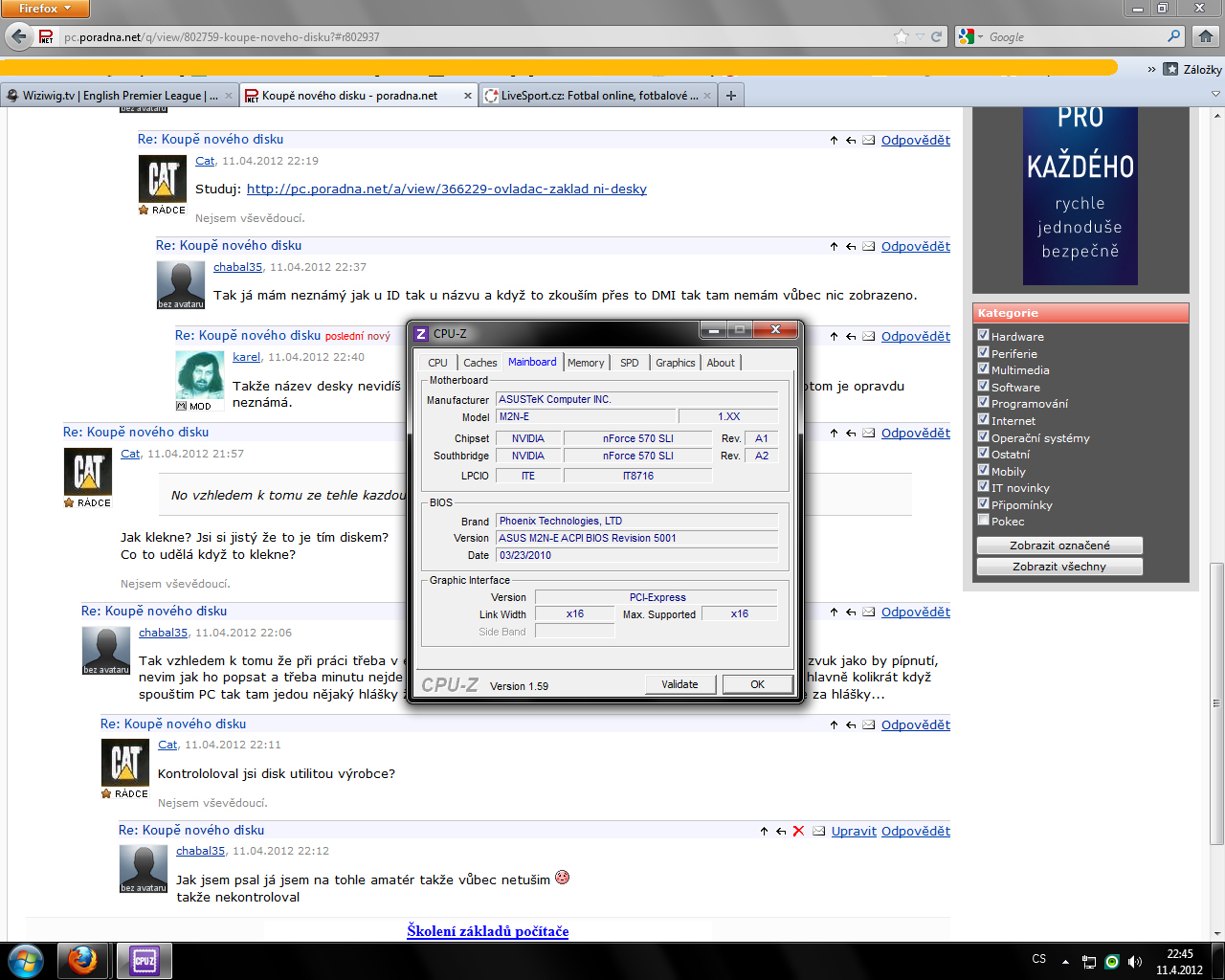Toggle the Multimedia category checkbox
This screenshot has height=980, width=1225.
point(983,368)
